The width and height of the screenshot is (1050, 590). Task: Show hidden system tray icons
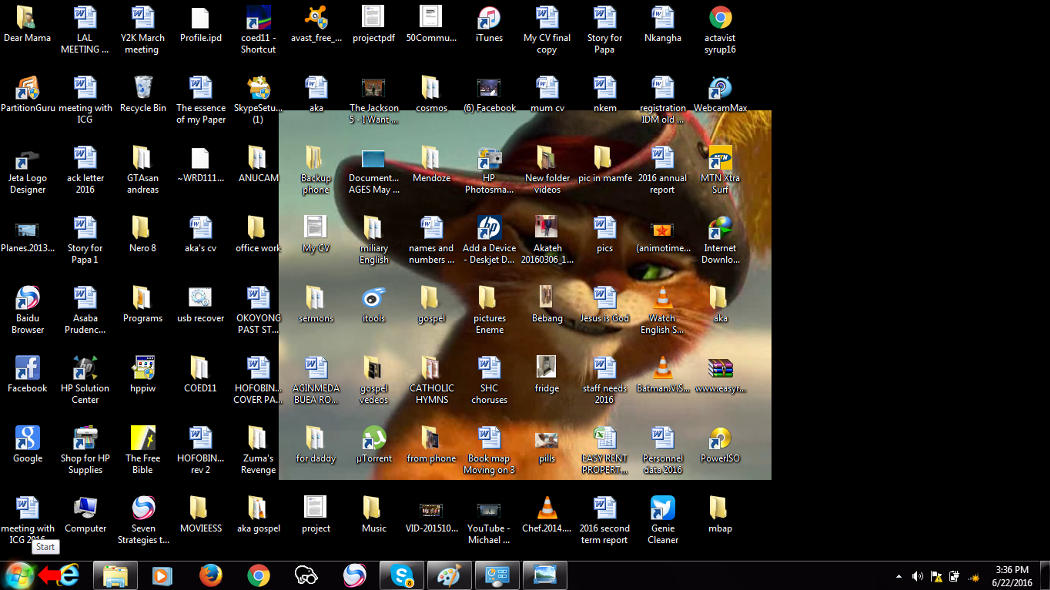pyautogui.click(x=898, y=577)
